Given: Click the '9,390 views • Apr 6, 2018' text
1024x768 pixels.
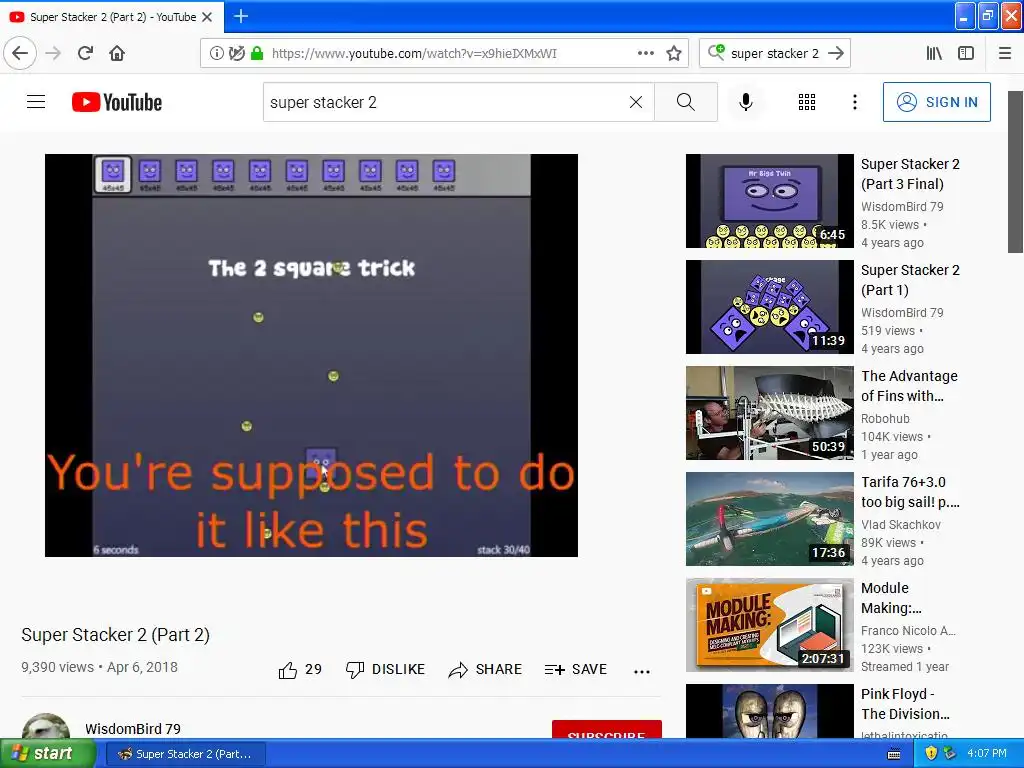Looking at the screenshot, I should point(99,667).
